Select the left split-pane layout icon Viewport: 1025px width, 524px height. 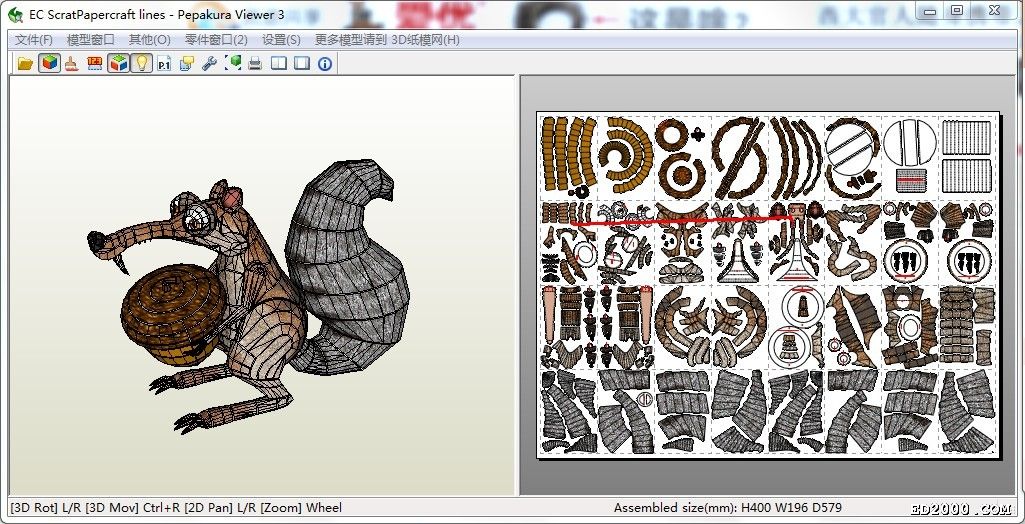(279, 63)
